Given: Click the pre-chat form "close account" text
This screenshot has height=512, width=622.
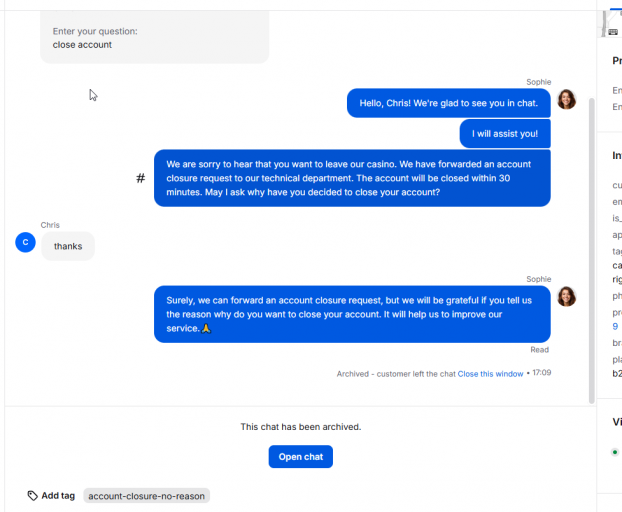Looking at the screenshot, I should click(82, 45).
